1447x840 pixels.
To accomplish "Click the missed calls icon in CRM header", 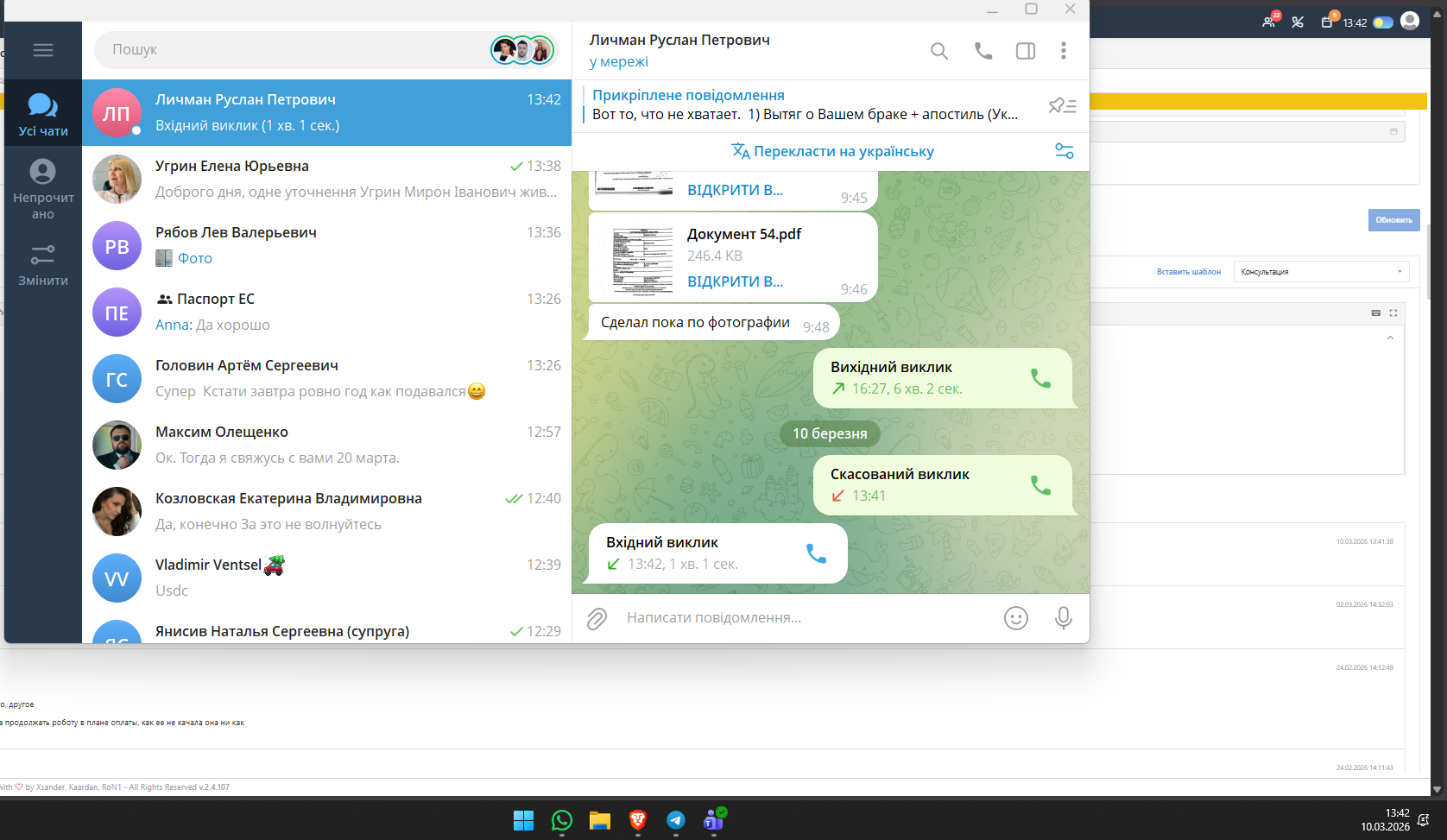I will 1298,22.
